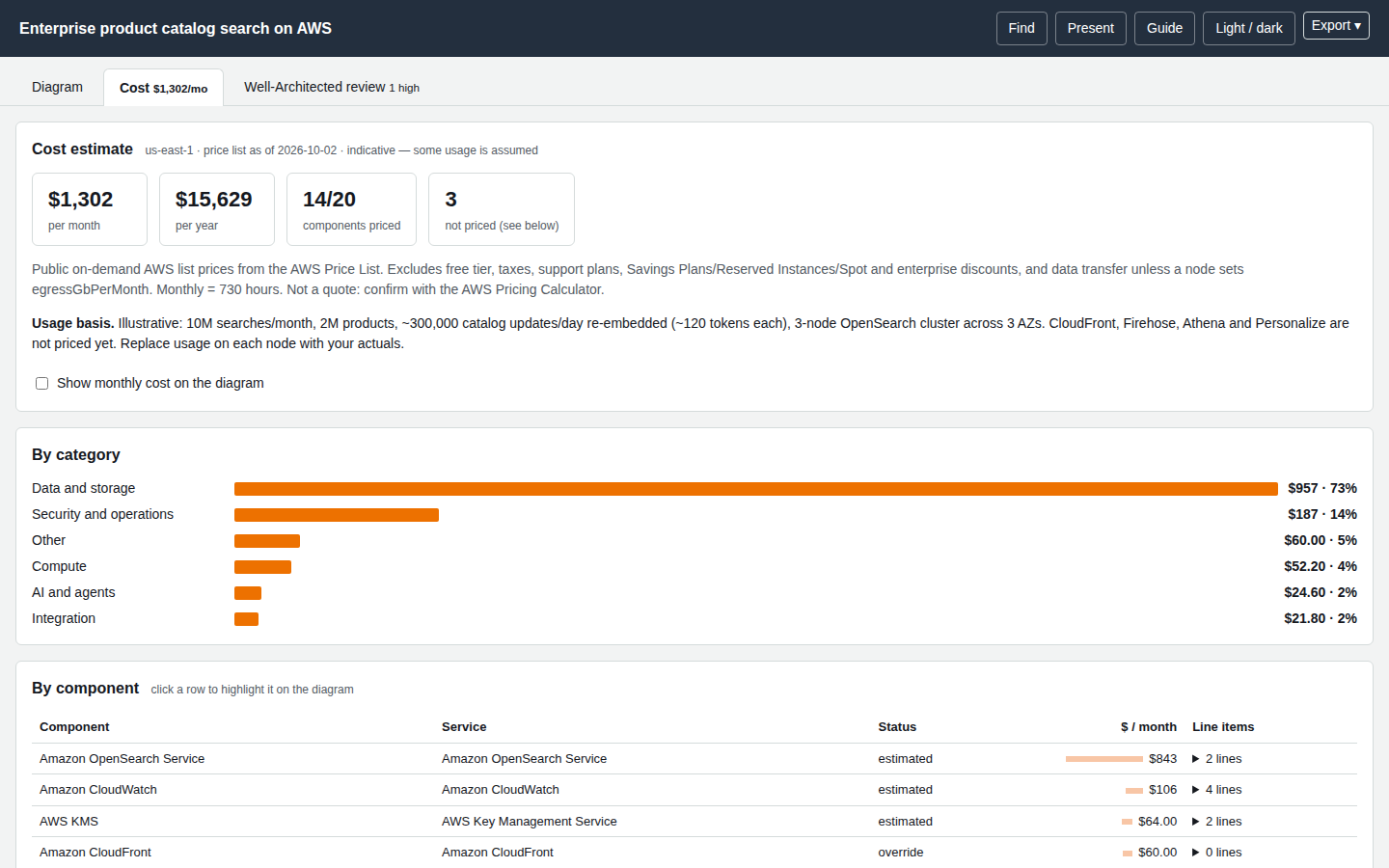Select the Amazon CloudWatch component name
The width and height of the screenshot is (1389, 868).
point(98,790)
